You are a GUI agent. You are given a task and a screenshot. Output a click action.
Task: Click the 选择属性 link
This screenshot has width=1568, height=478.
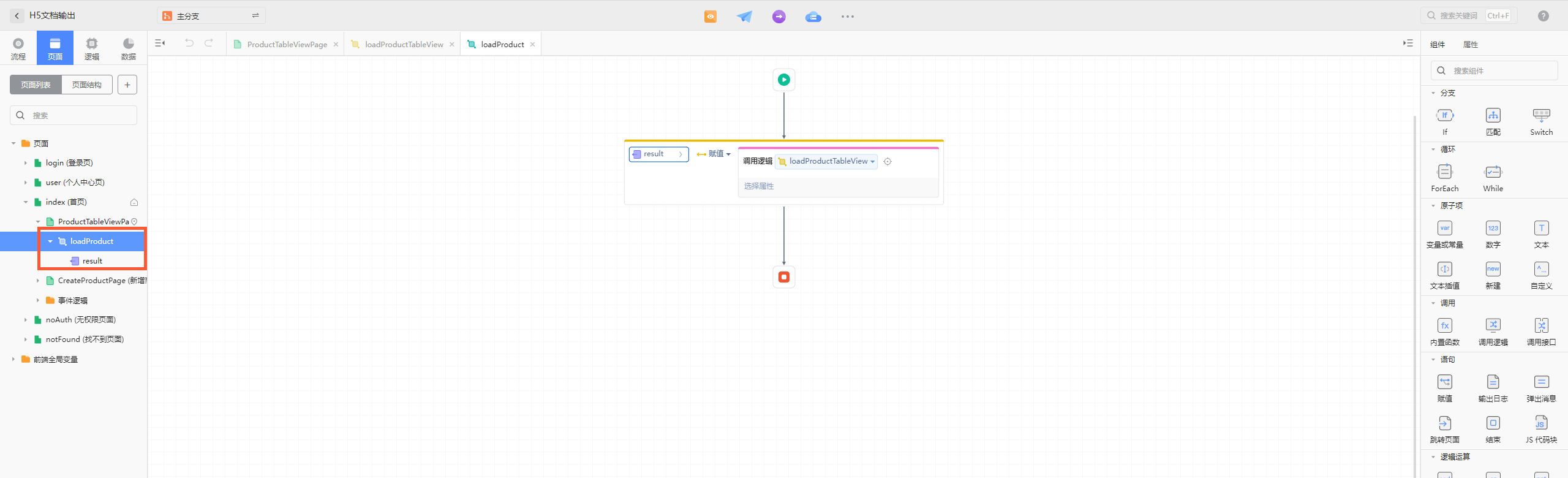pyautogui.click(x=759, y=186)
